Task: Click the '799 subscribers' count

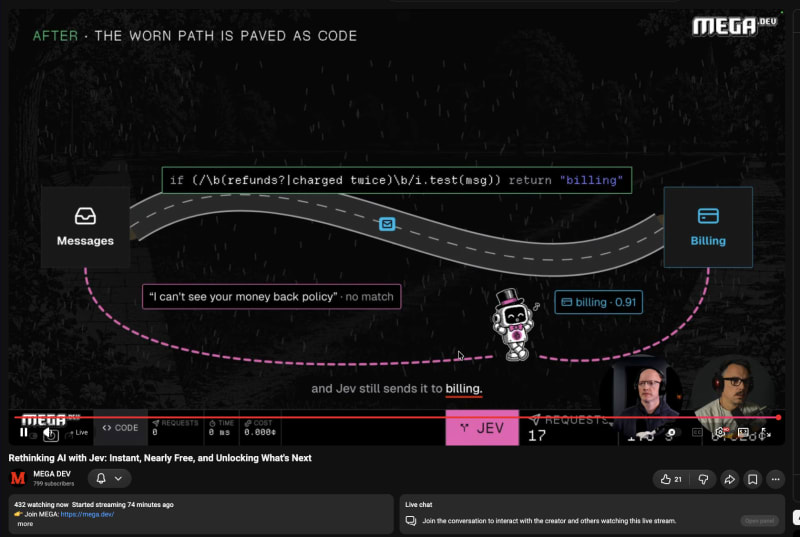Action: (54, 483)
